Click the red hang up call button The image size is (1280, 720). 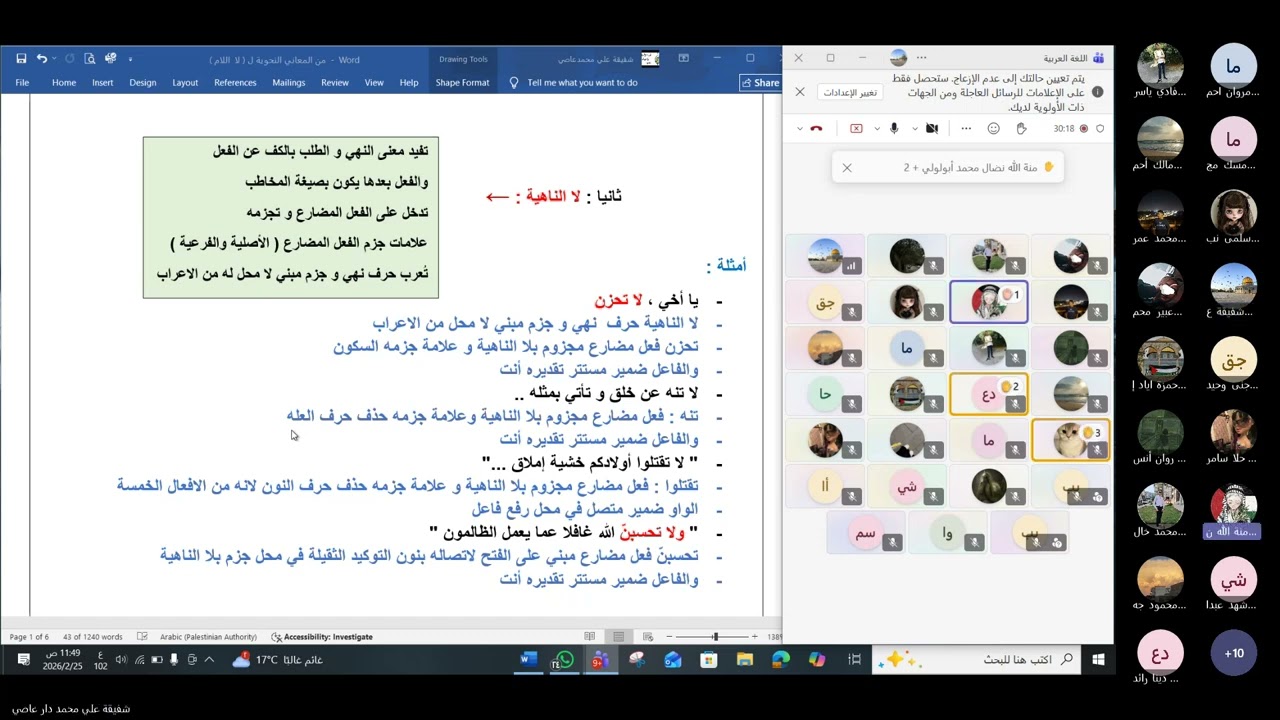816,128
